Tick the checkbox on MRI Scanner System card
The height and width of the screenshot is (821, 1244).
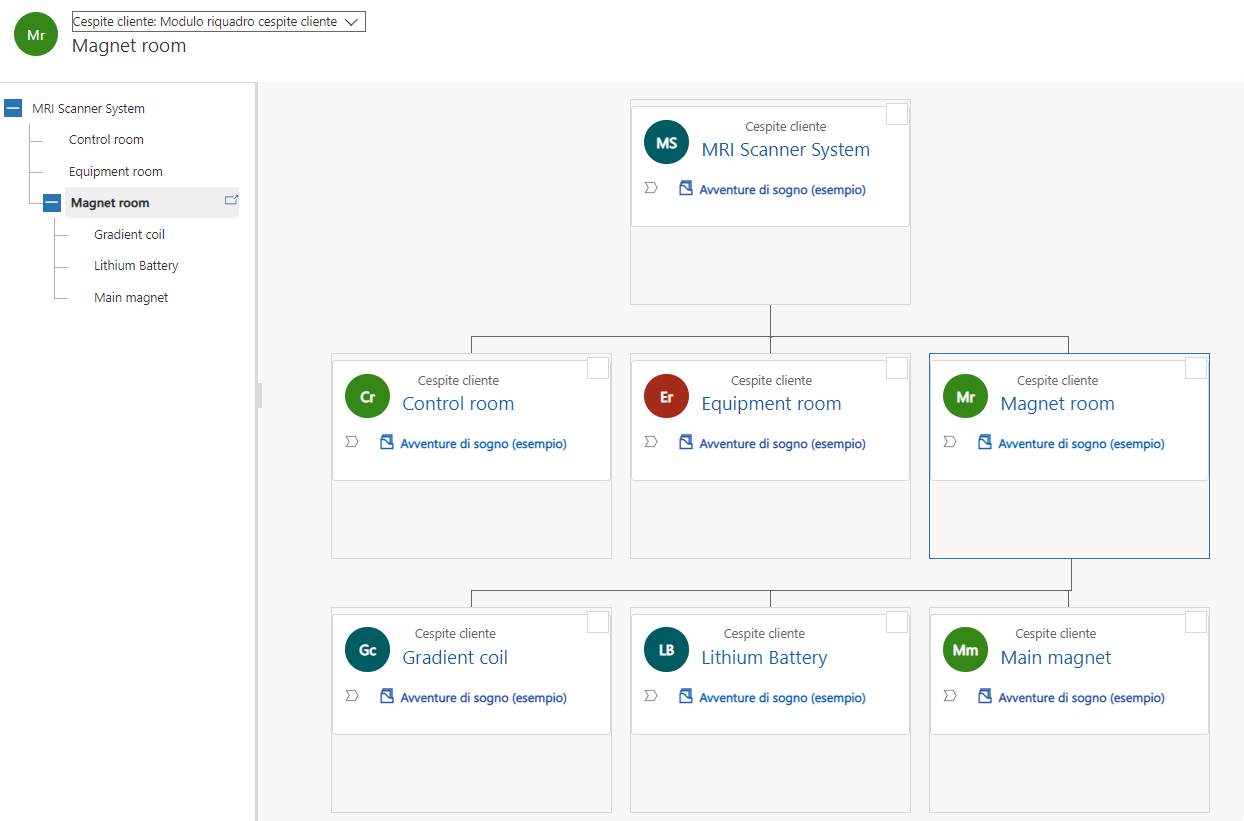897,114
